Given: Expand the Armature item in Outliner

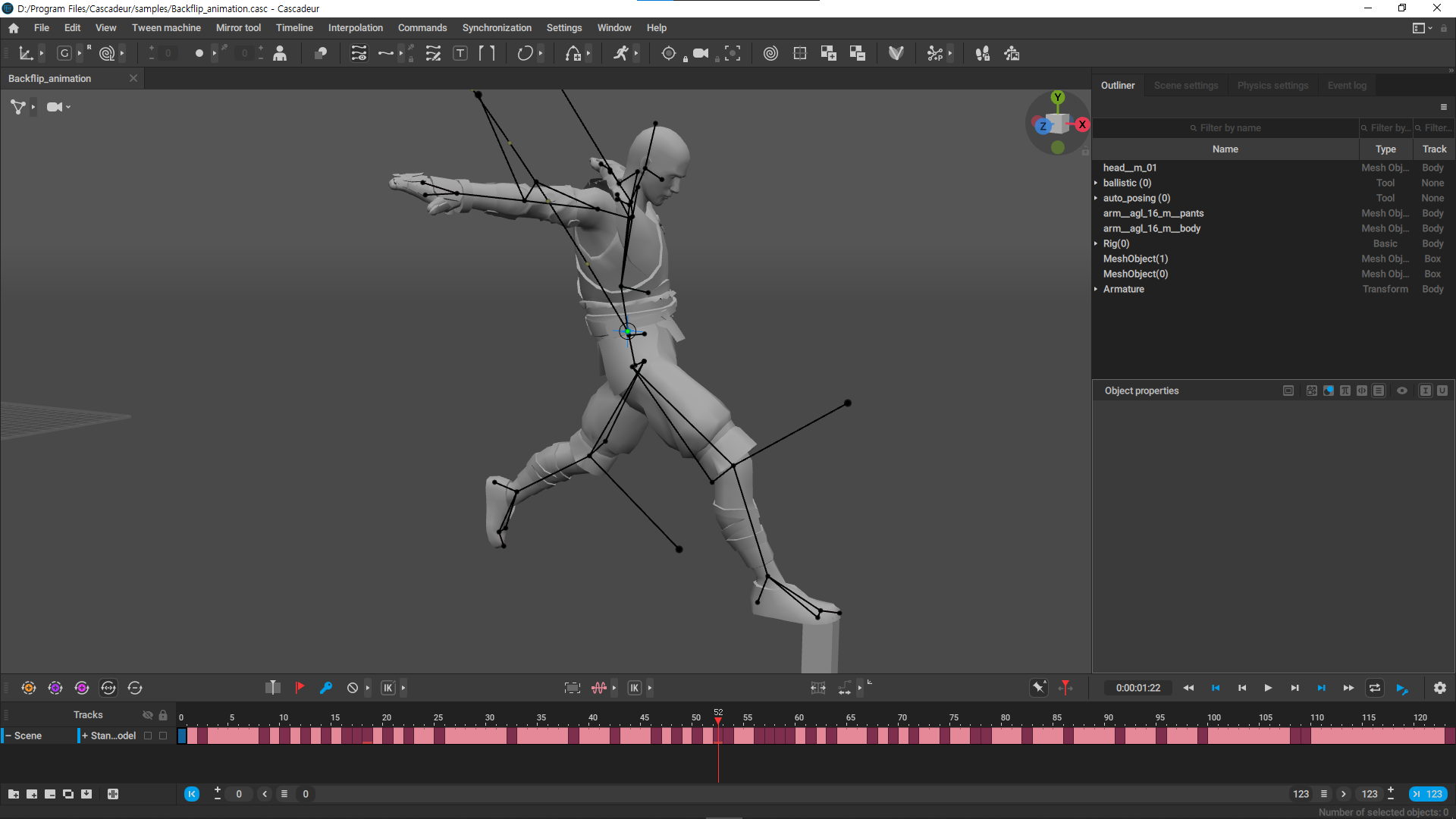Looking at the screenshot, I should 1096,289.
